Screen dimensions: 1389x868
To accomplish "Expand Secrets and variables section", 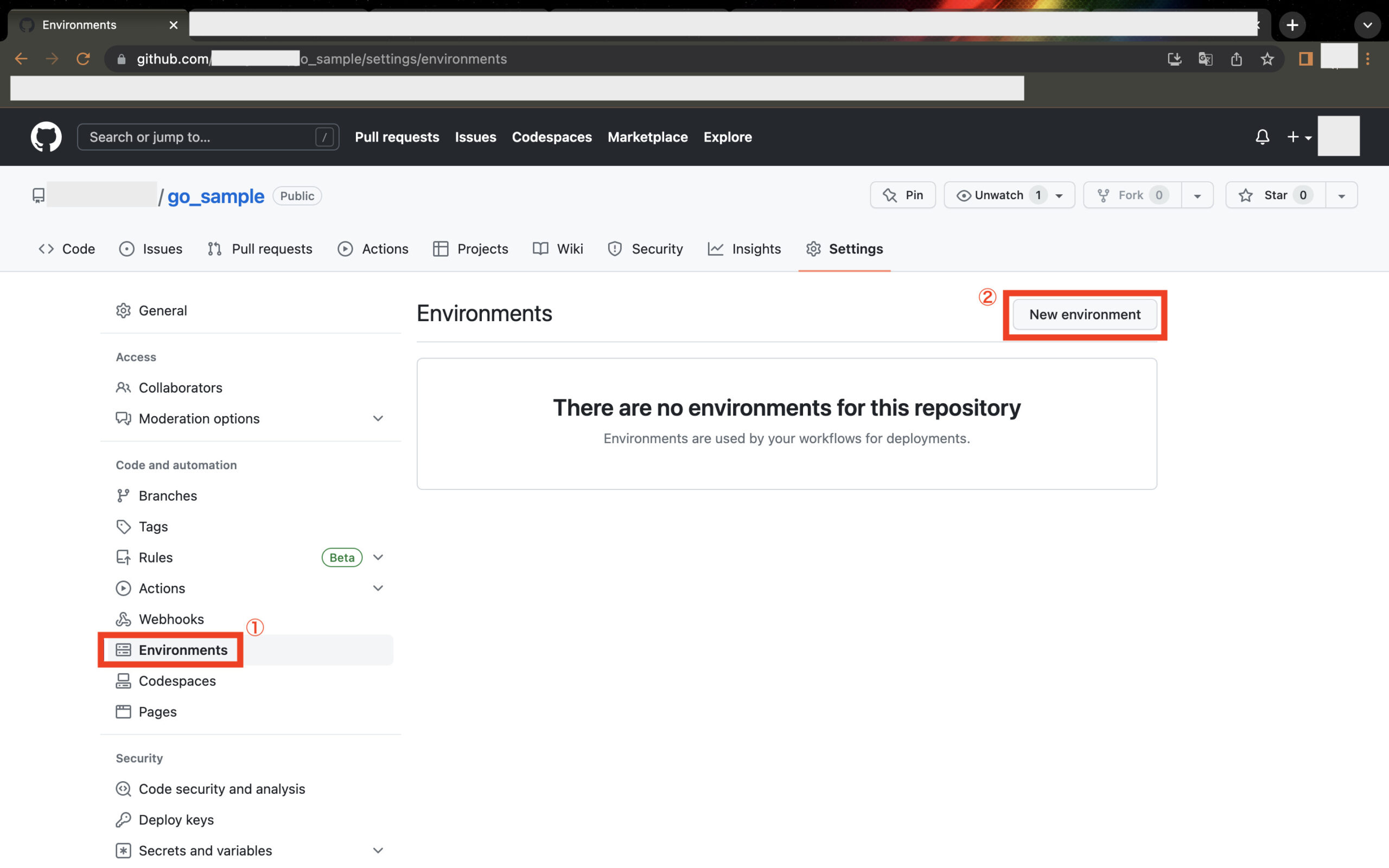I will point(378,850).
